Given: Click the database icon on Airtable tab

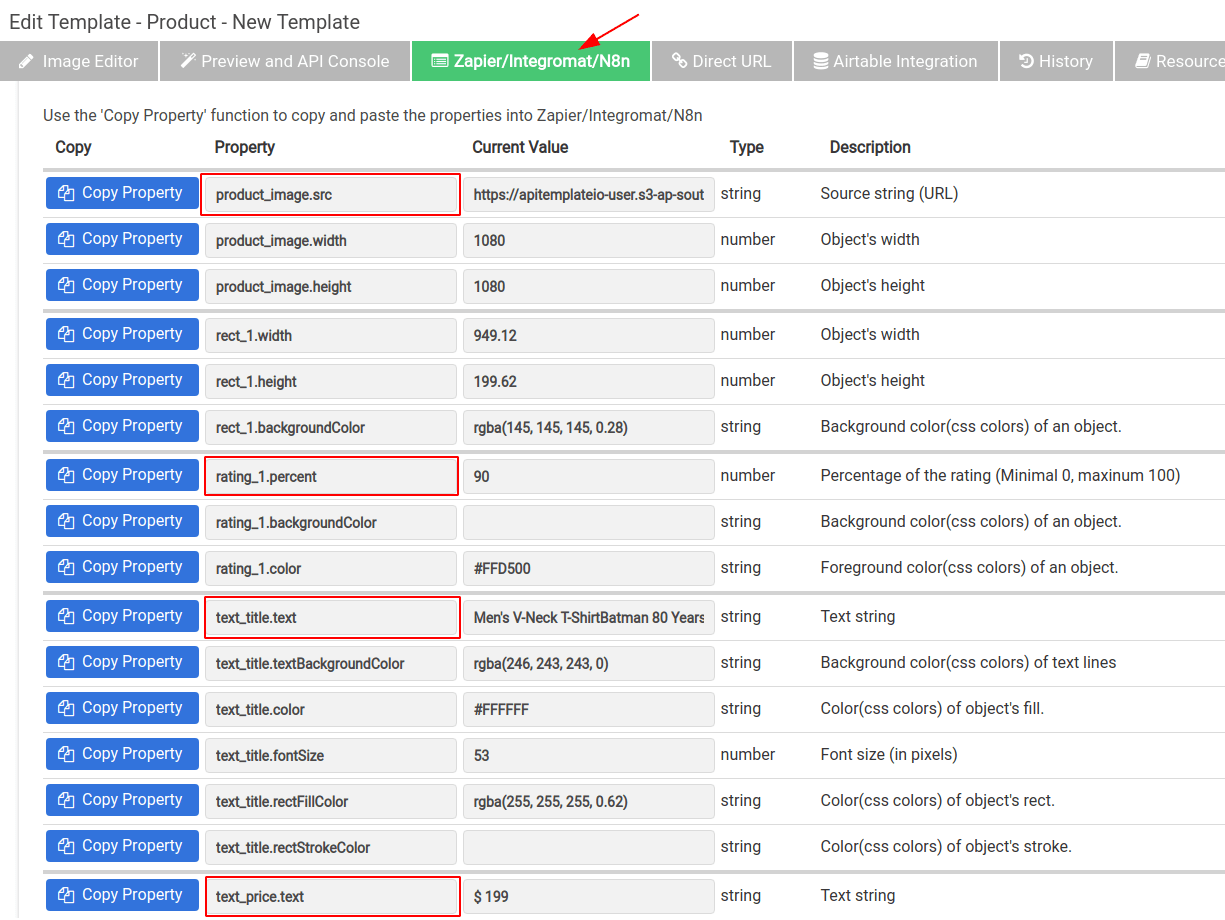Looking at the screenshot, I should point(821,61).
